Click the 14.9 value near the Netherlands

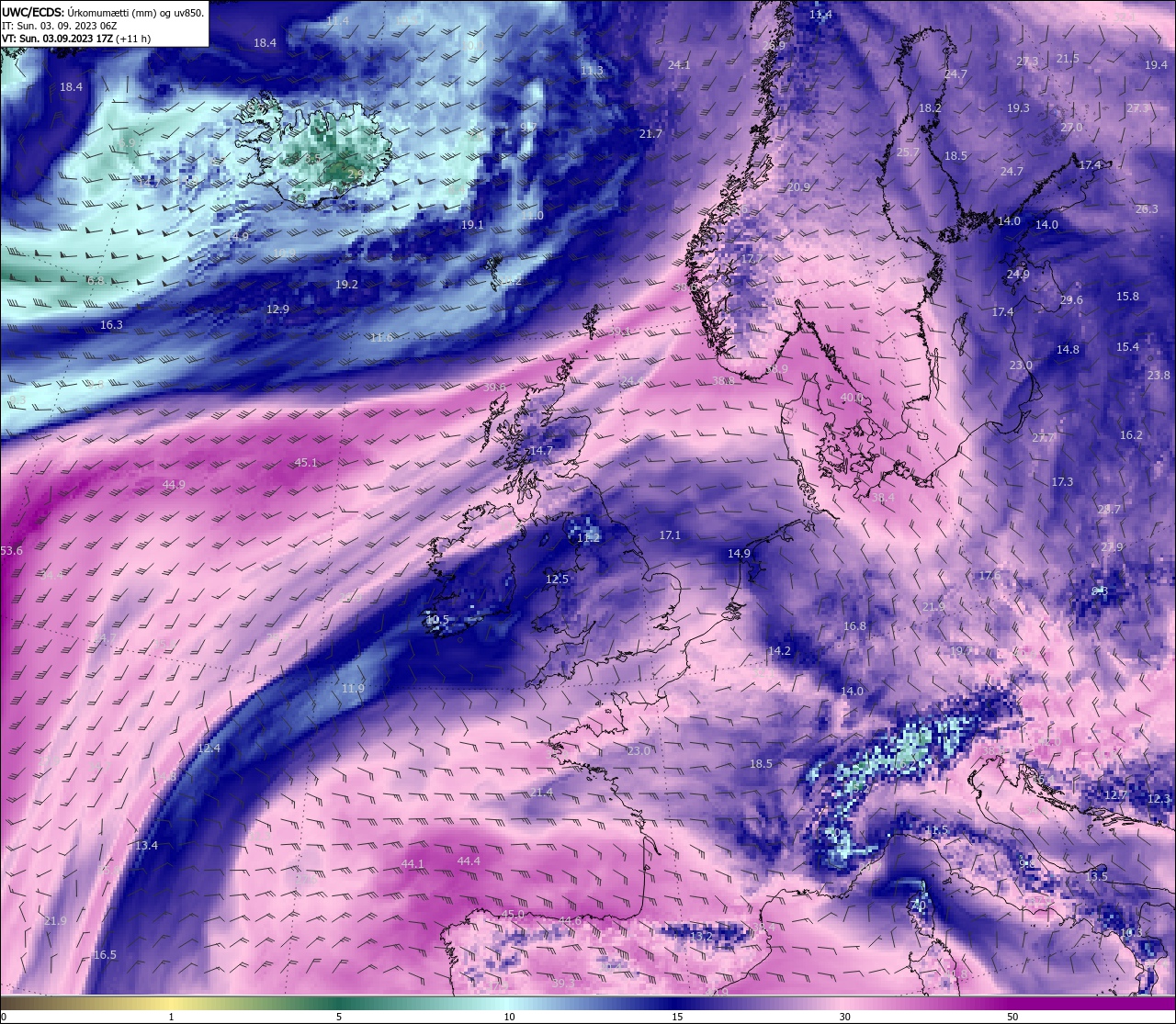pos(739,554)
